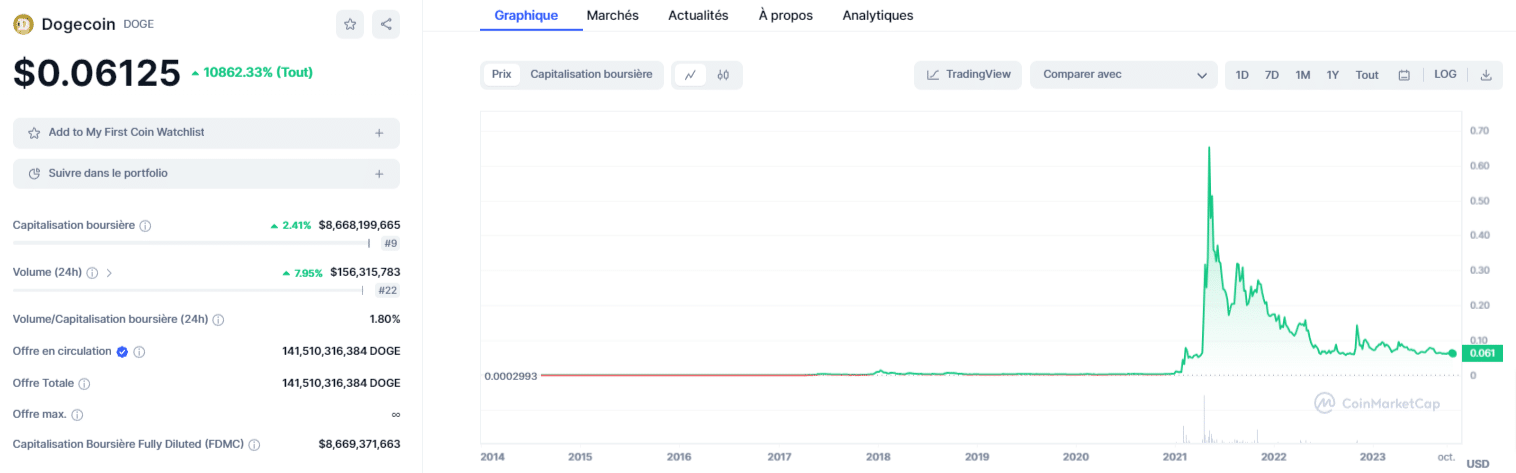Viewport: 1516px width, 473px height.
Task: Open the Marchés tab
Action: 612,16
